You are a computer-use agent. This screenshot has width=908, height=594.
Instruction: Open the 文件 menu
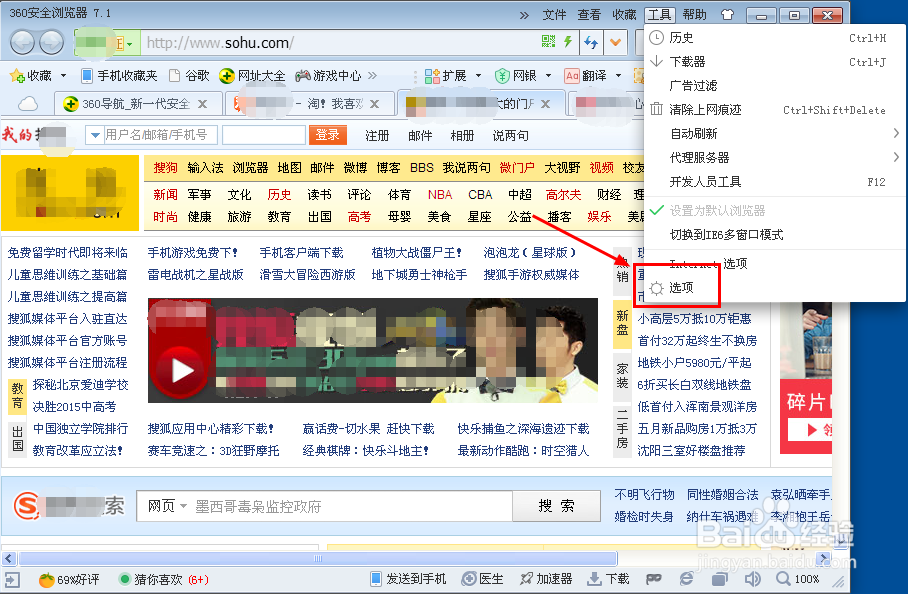click(554, 14)
